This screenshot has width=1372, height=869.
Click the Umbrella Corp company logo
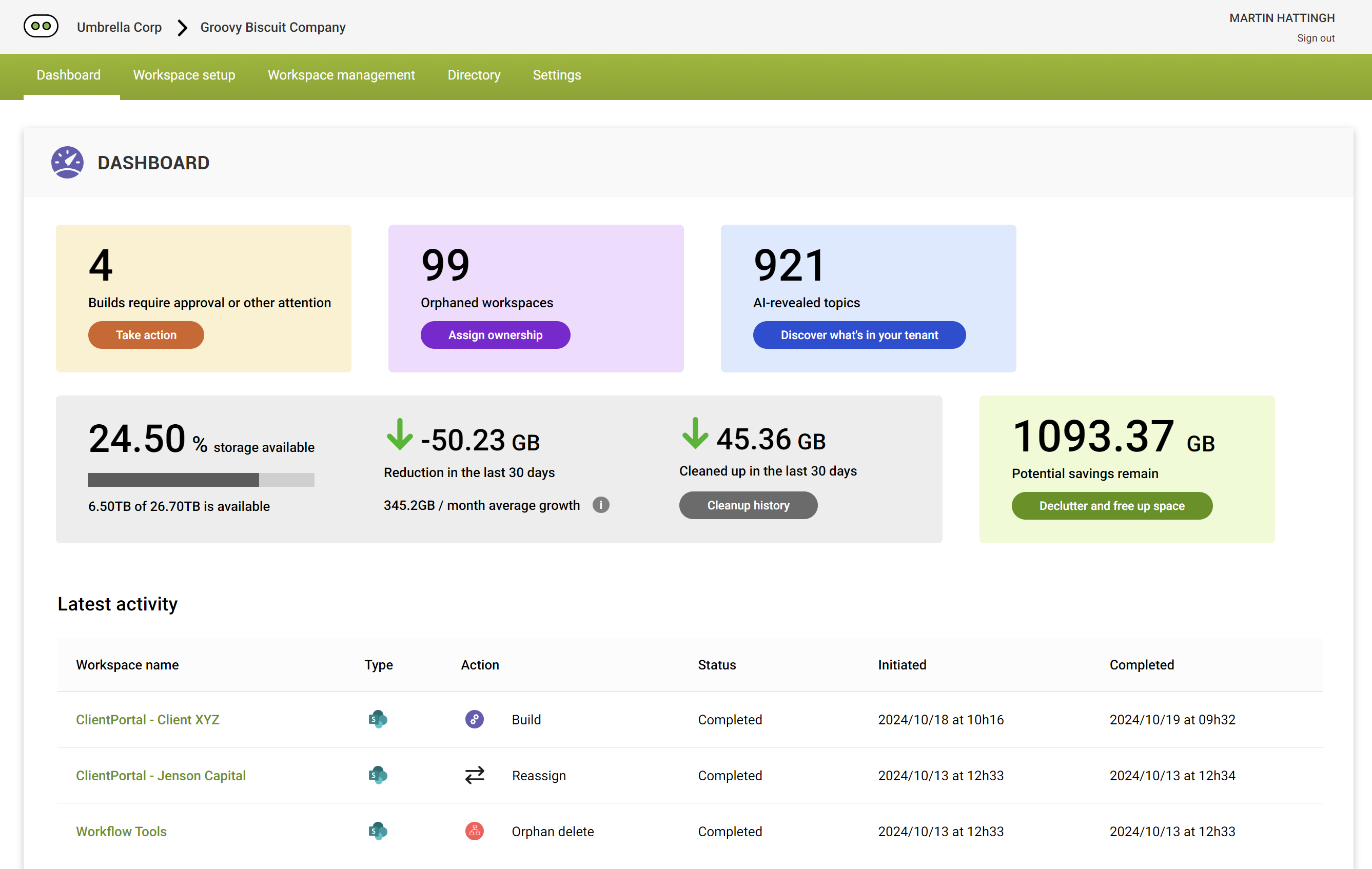click(41, 26)
